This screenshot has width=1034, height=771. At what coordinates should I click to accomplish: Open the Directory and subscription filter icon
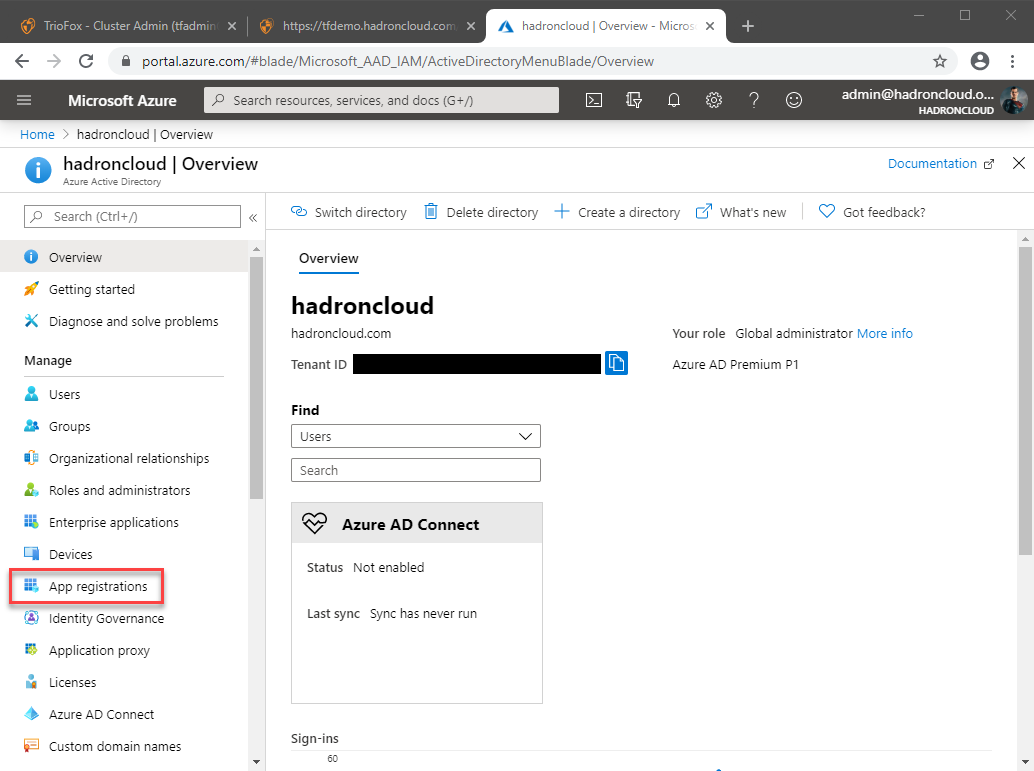pos(634,100)
